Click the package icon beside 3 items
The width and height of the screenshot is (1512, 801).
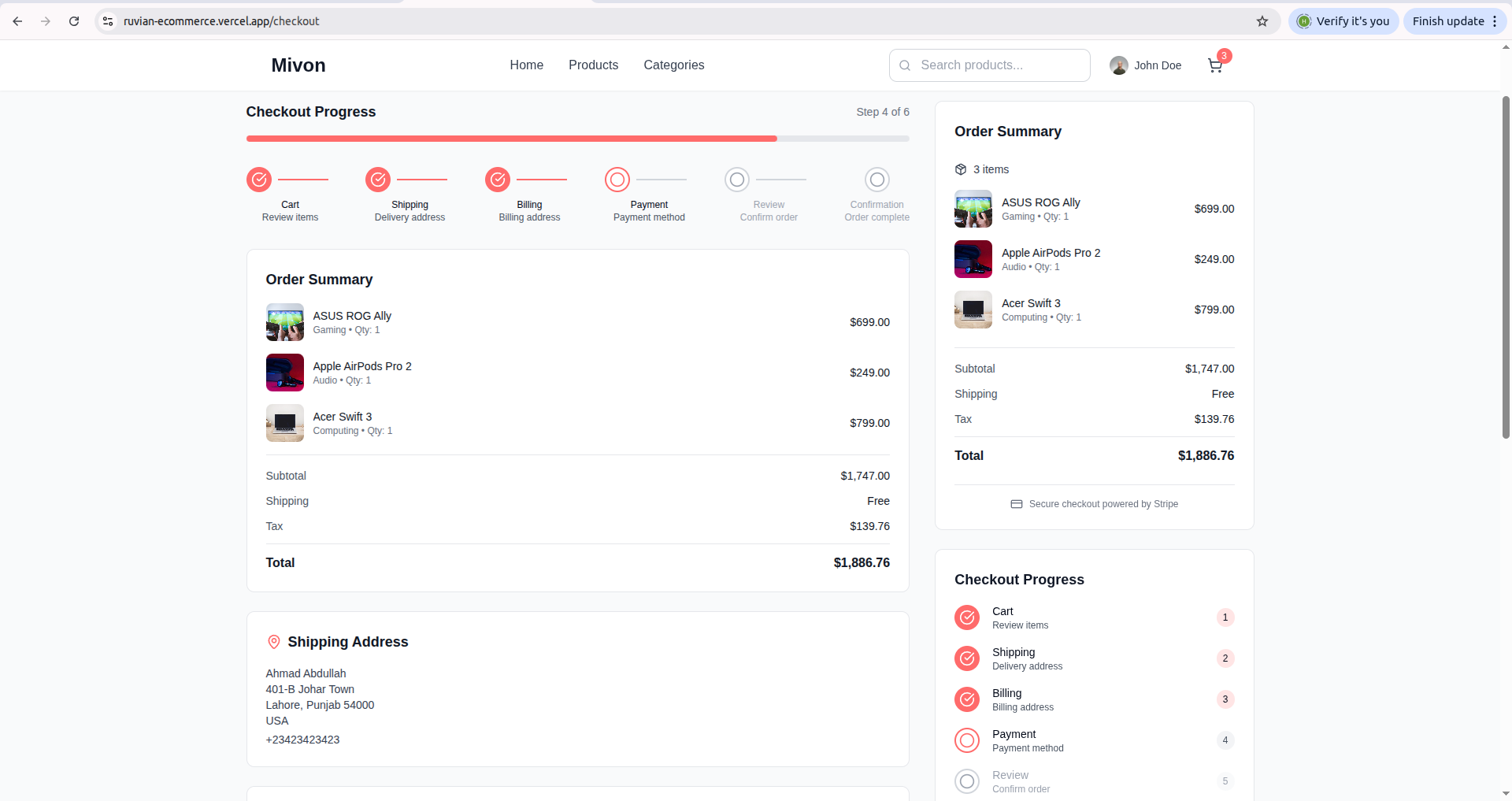(x=961, y=169)
